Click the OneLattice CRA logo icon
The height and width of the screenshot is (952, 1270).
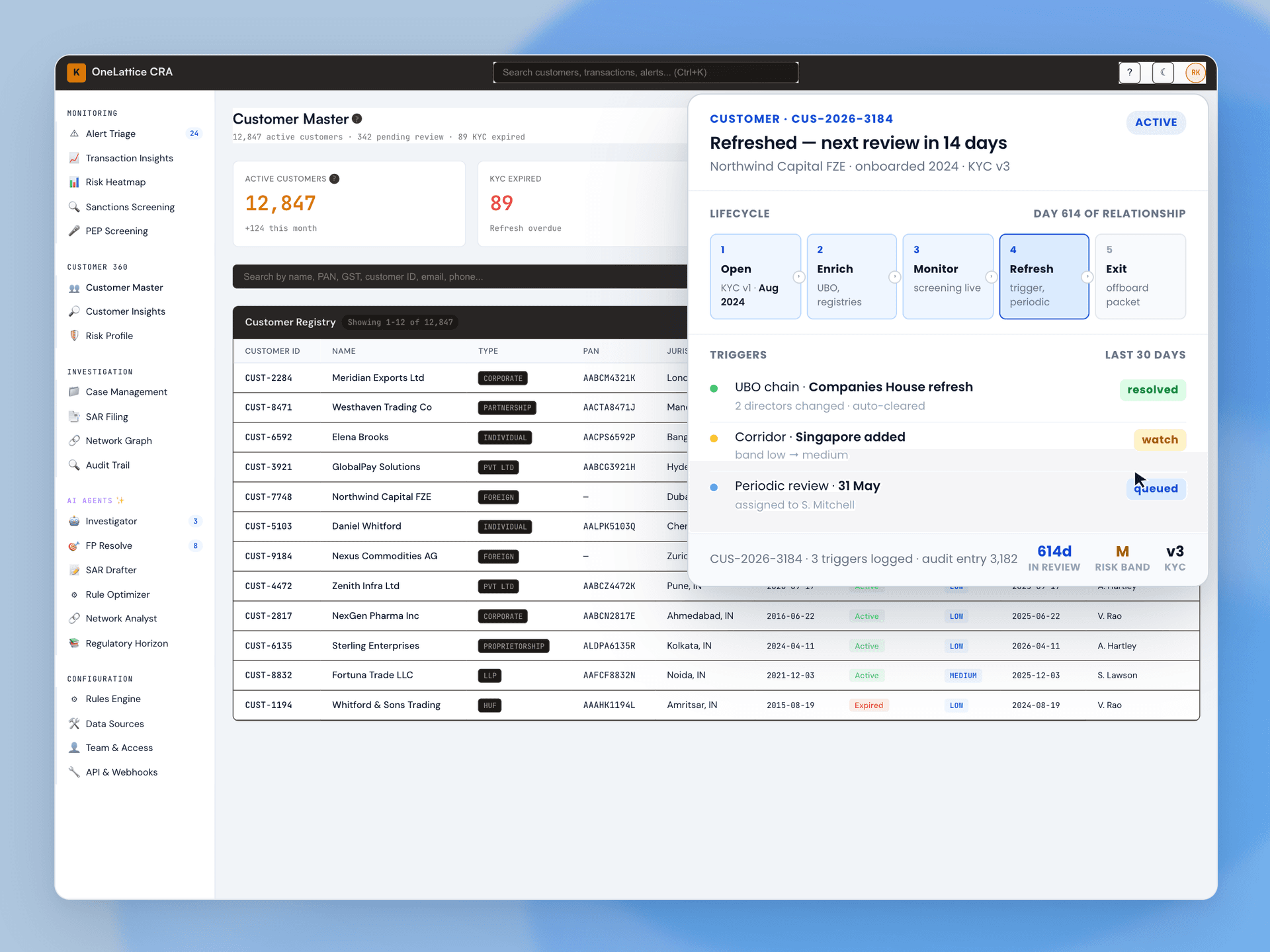76,72
